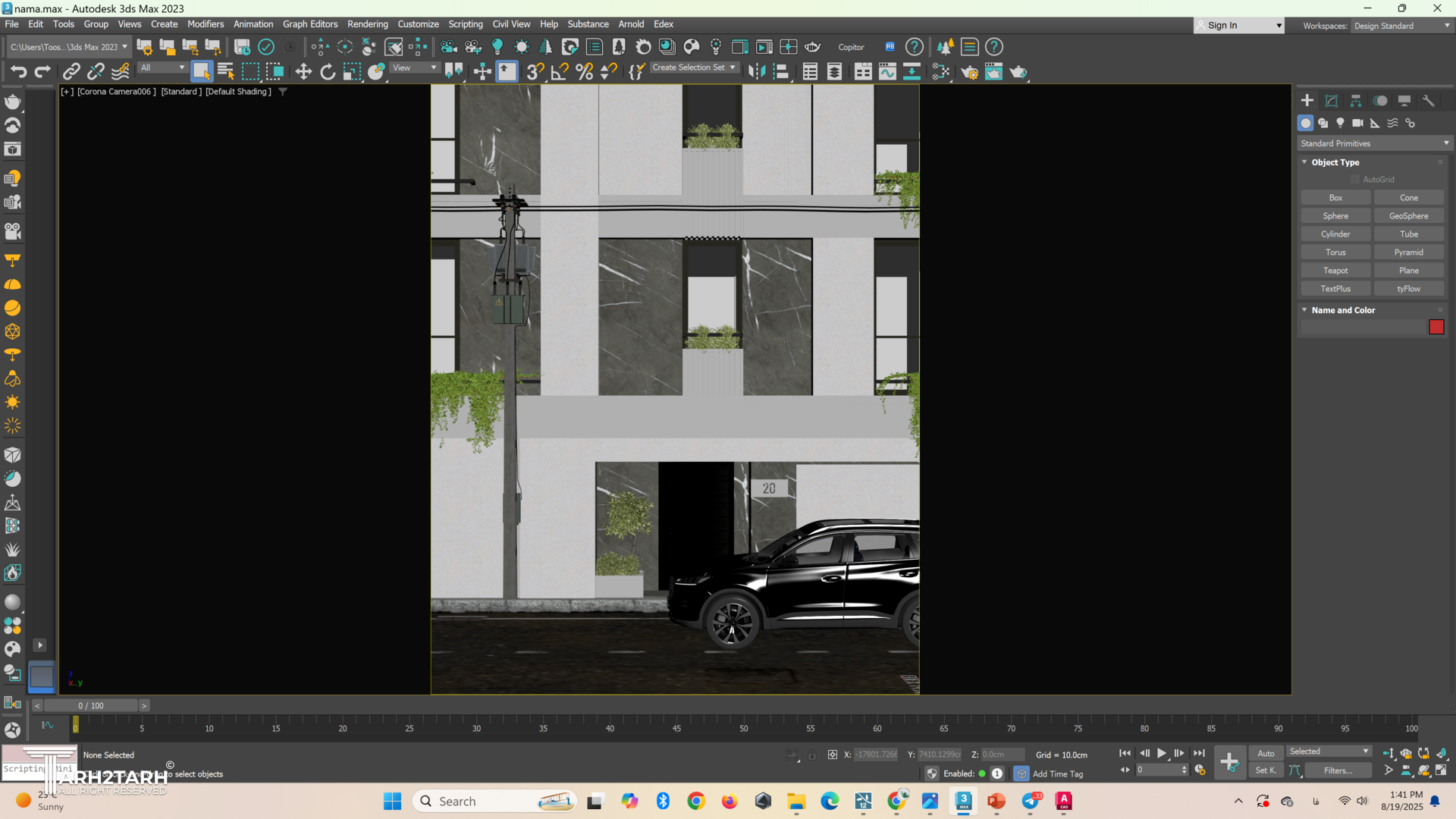Toggle the Angle Snap icon
1456x819 pixels.
(x=560, y=71)
